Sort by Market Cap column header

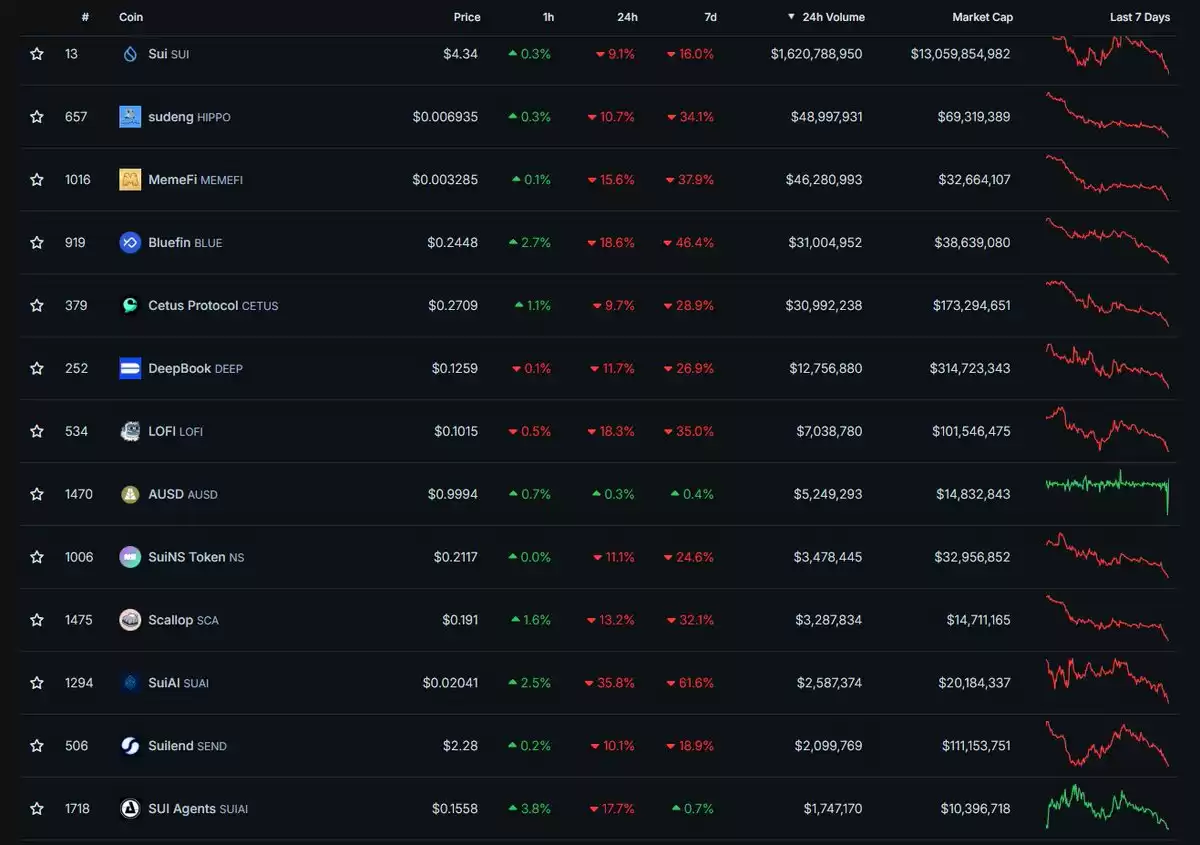[983, 17]
